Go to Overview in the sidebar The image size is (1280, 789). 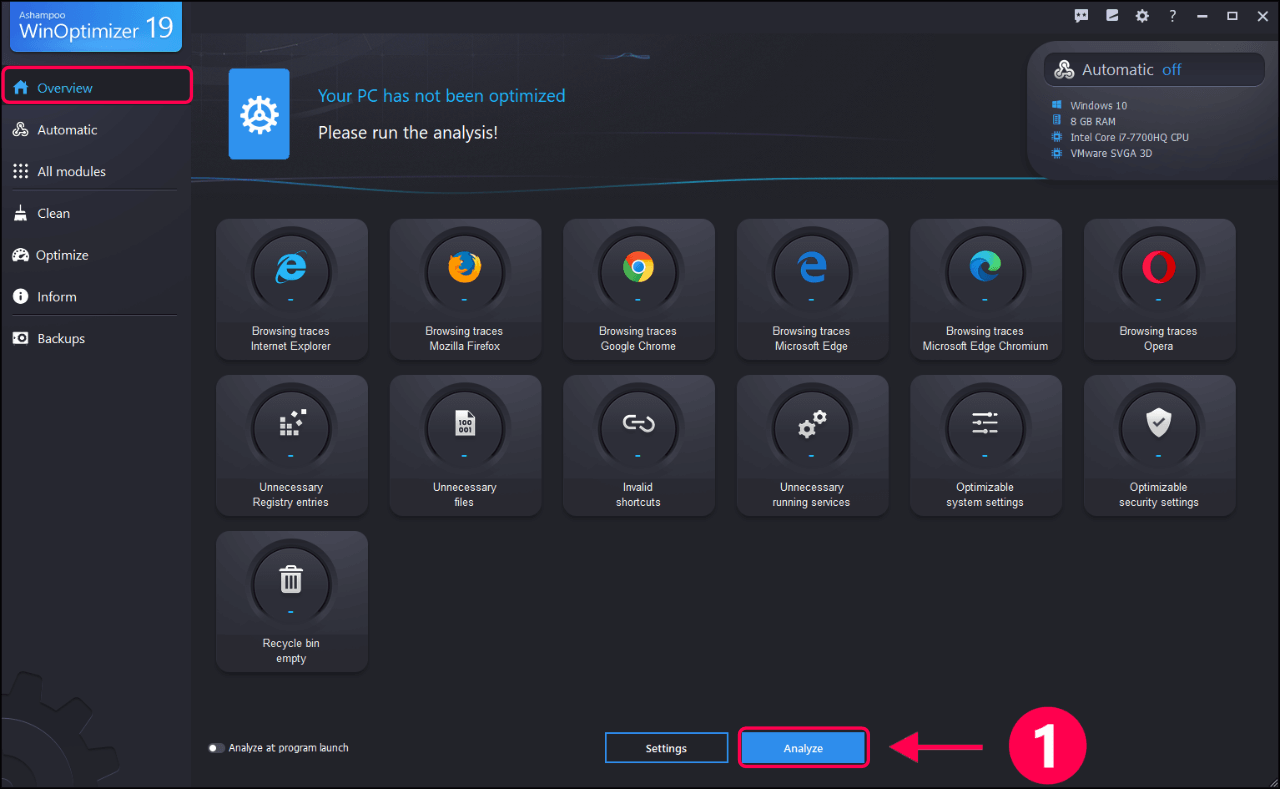click(96, 88)
